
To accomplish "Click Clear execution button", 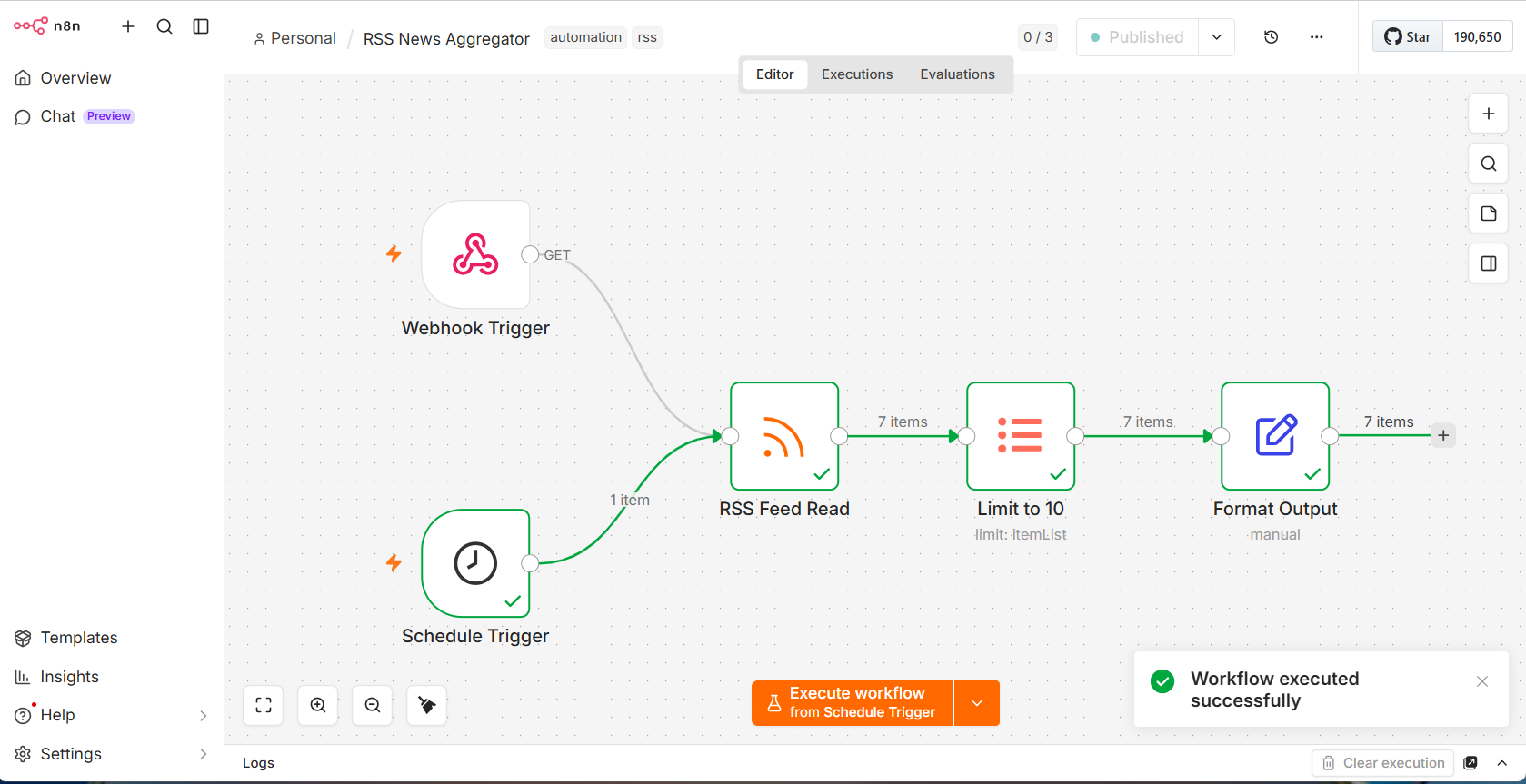I will tap(1383, 763).
